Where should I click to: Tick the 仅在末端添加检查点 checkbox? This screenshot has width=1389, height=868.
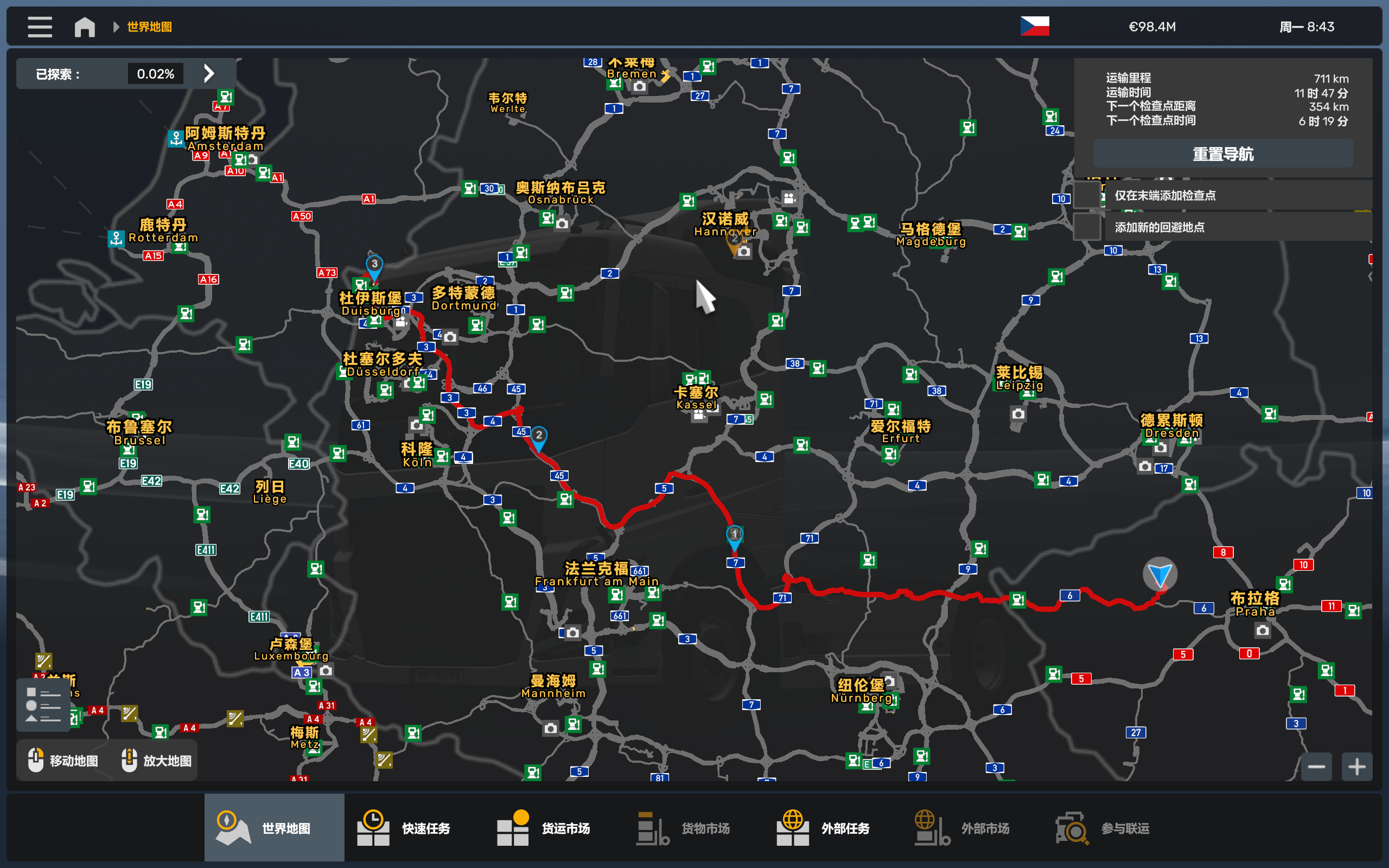(1087, 195)
